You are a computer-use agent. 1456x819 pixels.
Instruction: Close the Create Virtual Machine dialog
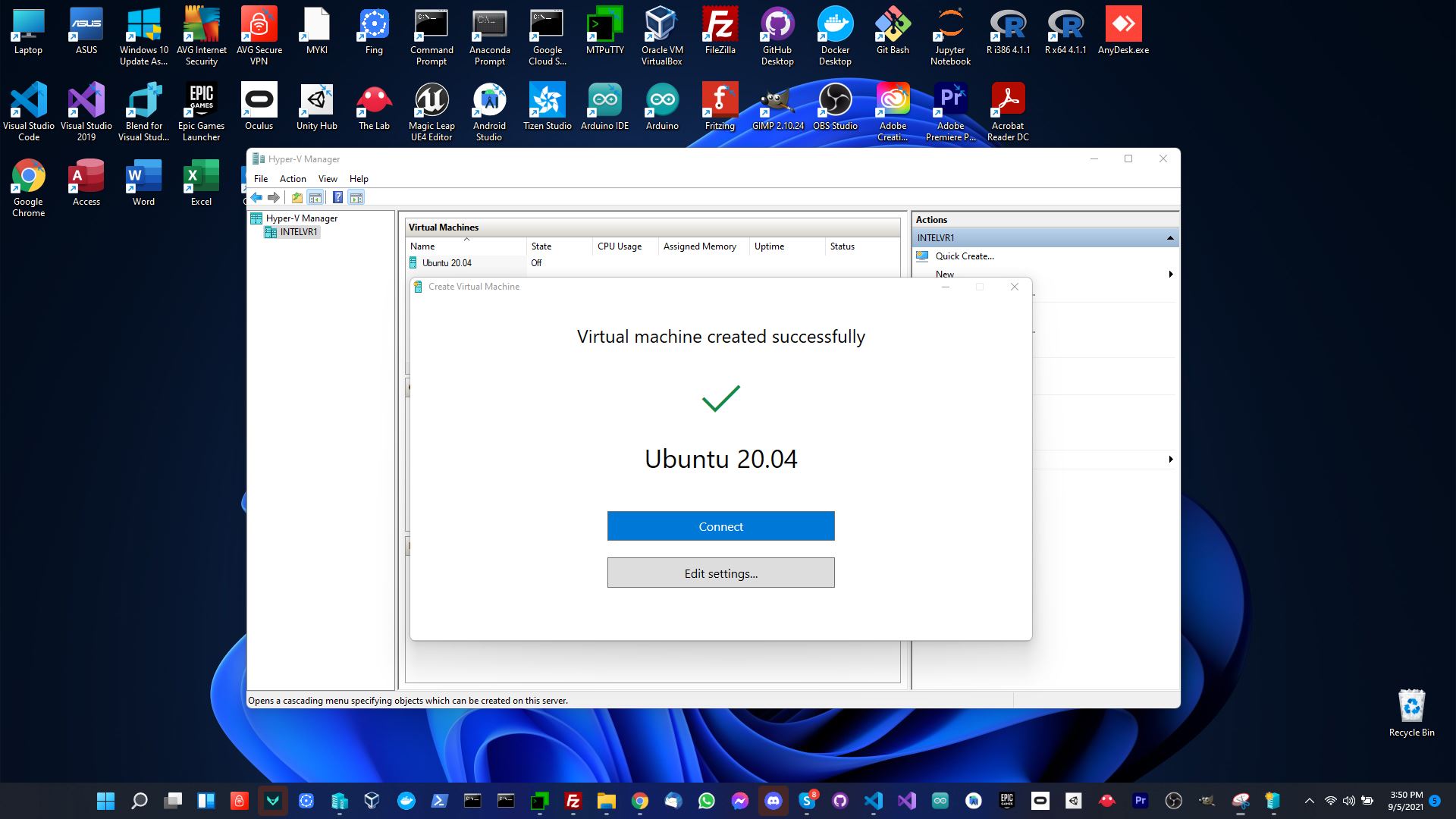[x=1014, y=287]
